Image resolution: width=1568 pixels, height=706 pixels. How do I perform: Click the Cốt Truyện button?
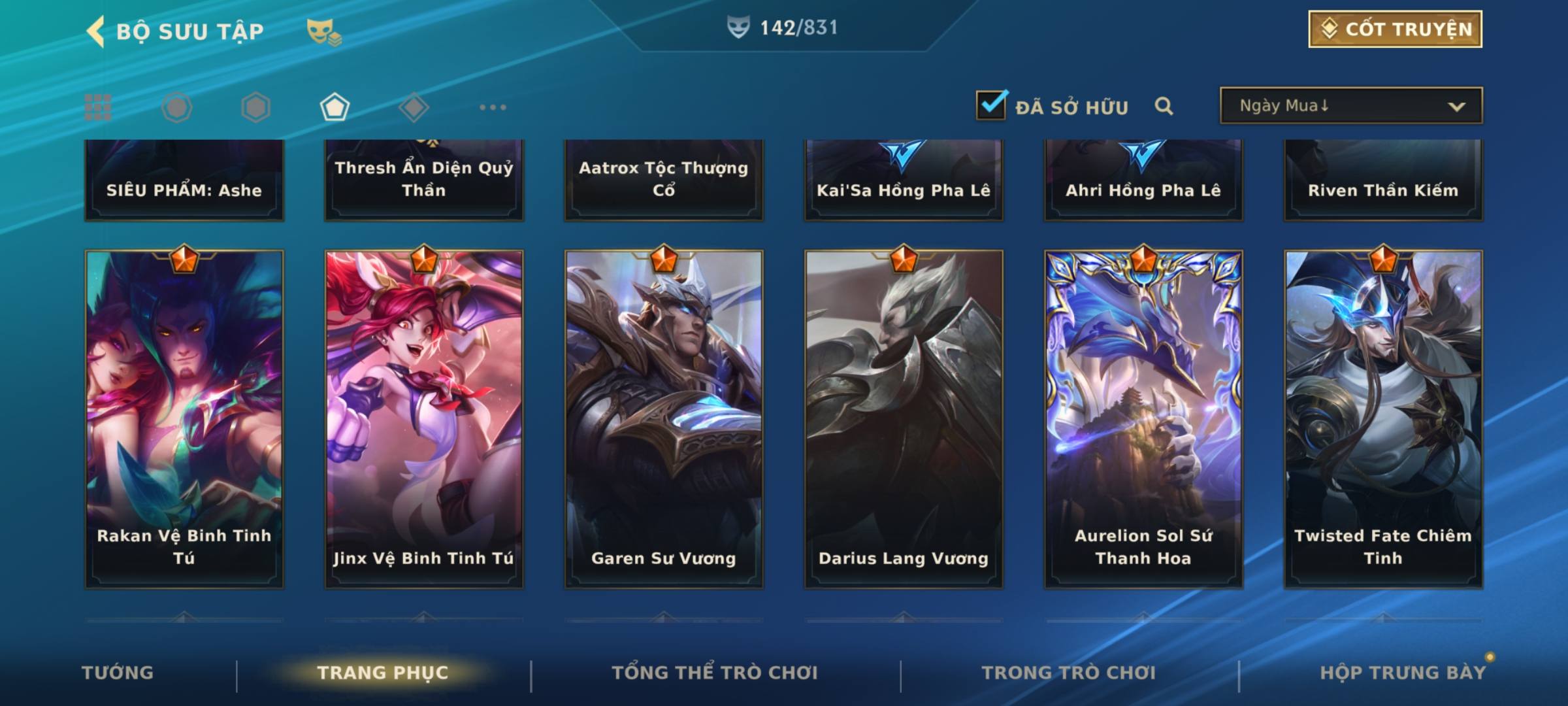[x=1395, y=29]
